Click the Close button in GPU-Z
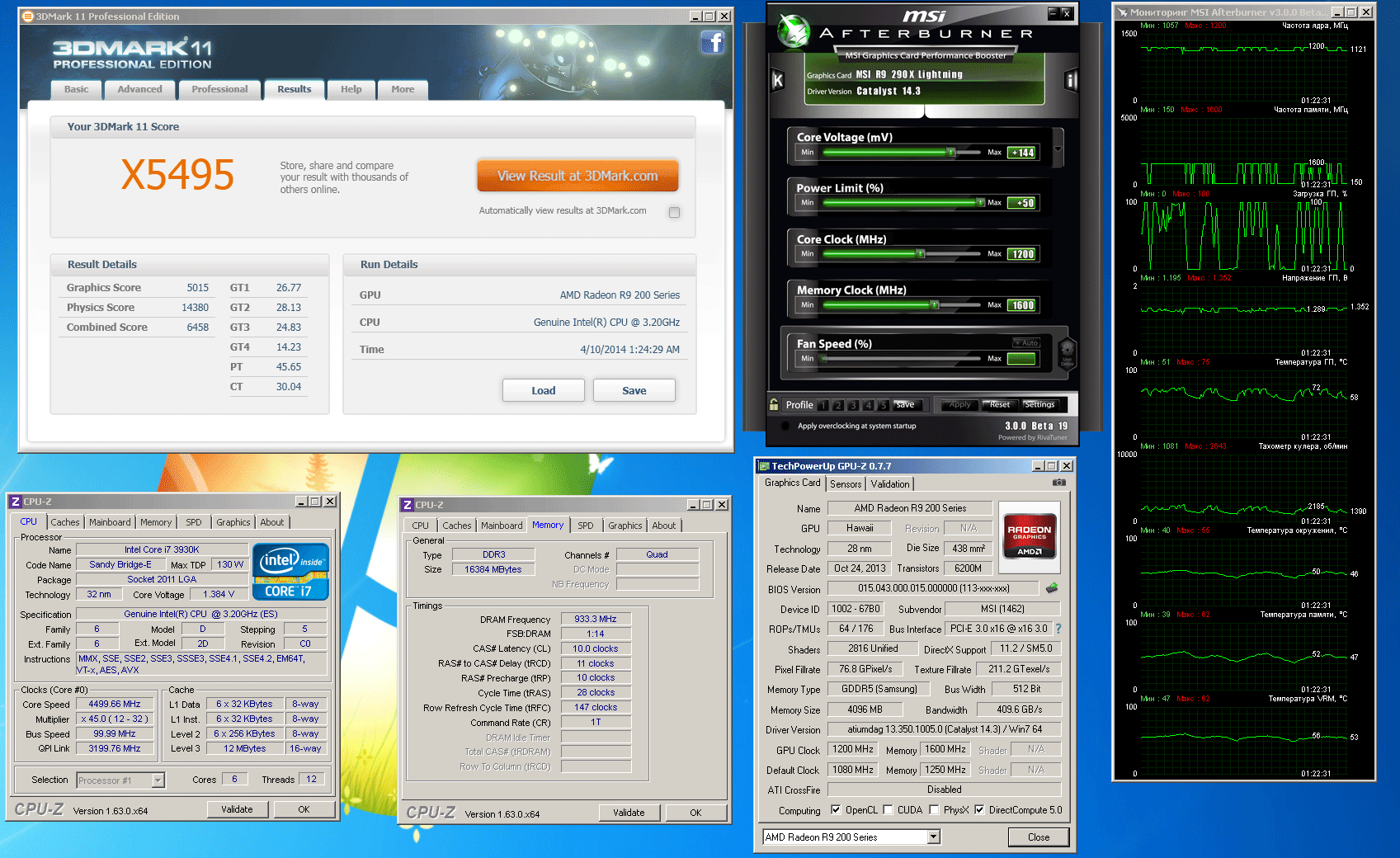 coord(1039,837)
